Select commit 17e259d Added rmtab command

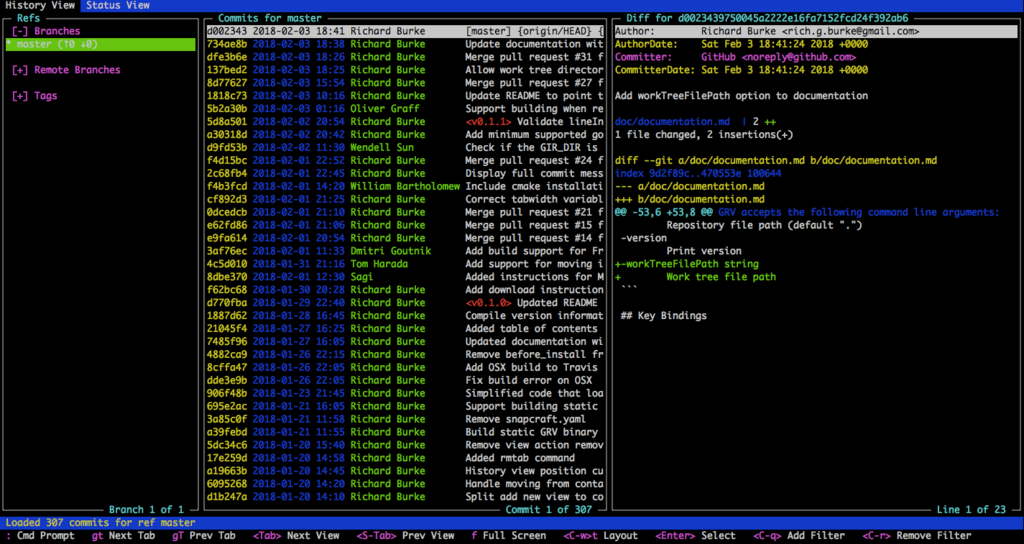pos(406,458)
